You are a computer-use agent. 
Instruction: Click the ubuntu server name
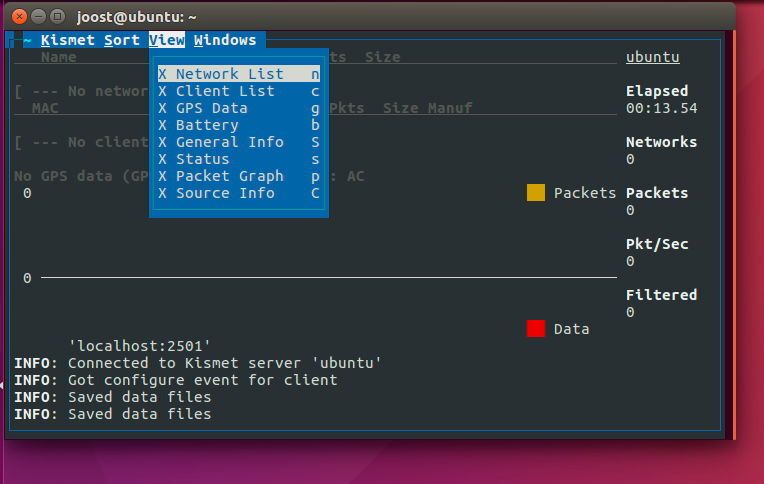(652, 57)
